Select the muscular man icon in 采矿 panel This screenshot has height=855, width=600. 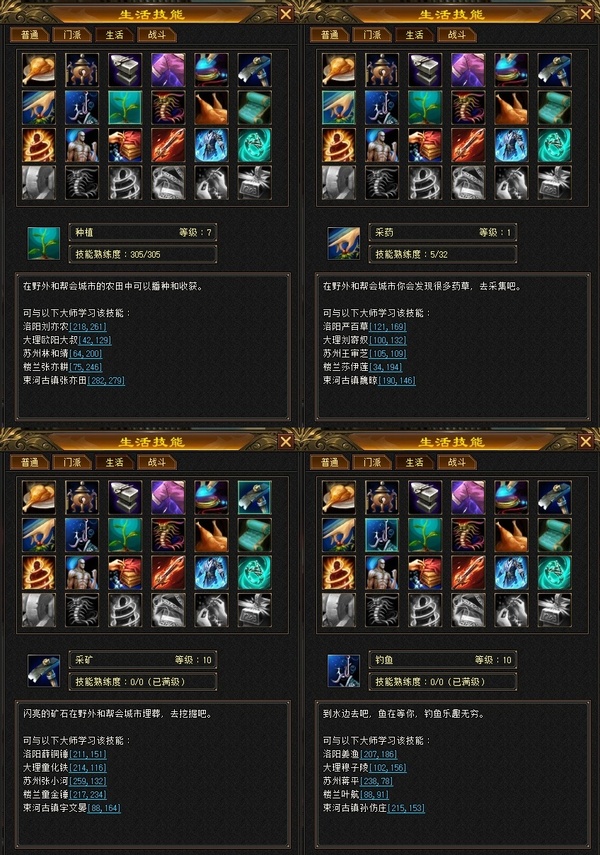point(82,573)
